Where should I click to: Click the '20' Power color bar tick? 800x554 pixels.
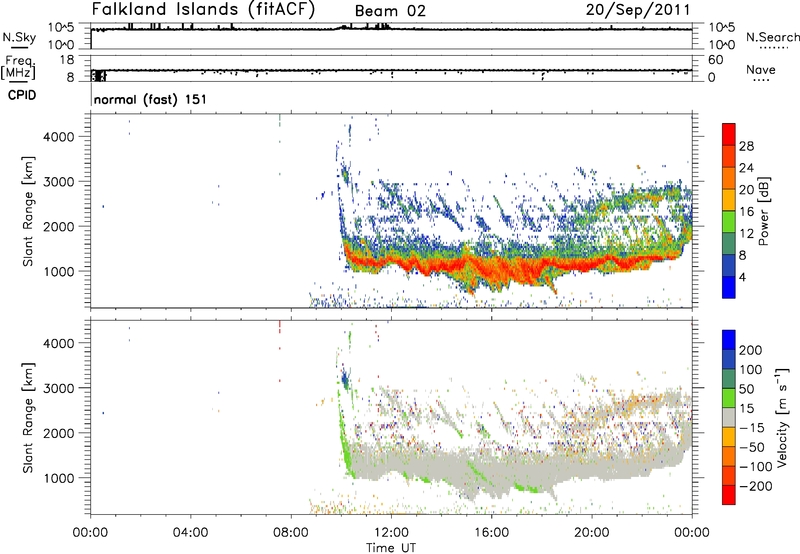(x=746, y=190)
